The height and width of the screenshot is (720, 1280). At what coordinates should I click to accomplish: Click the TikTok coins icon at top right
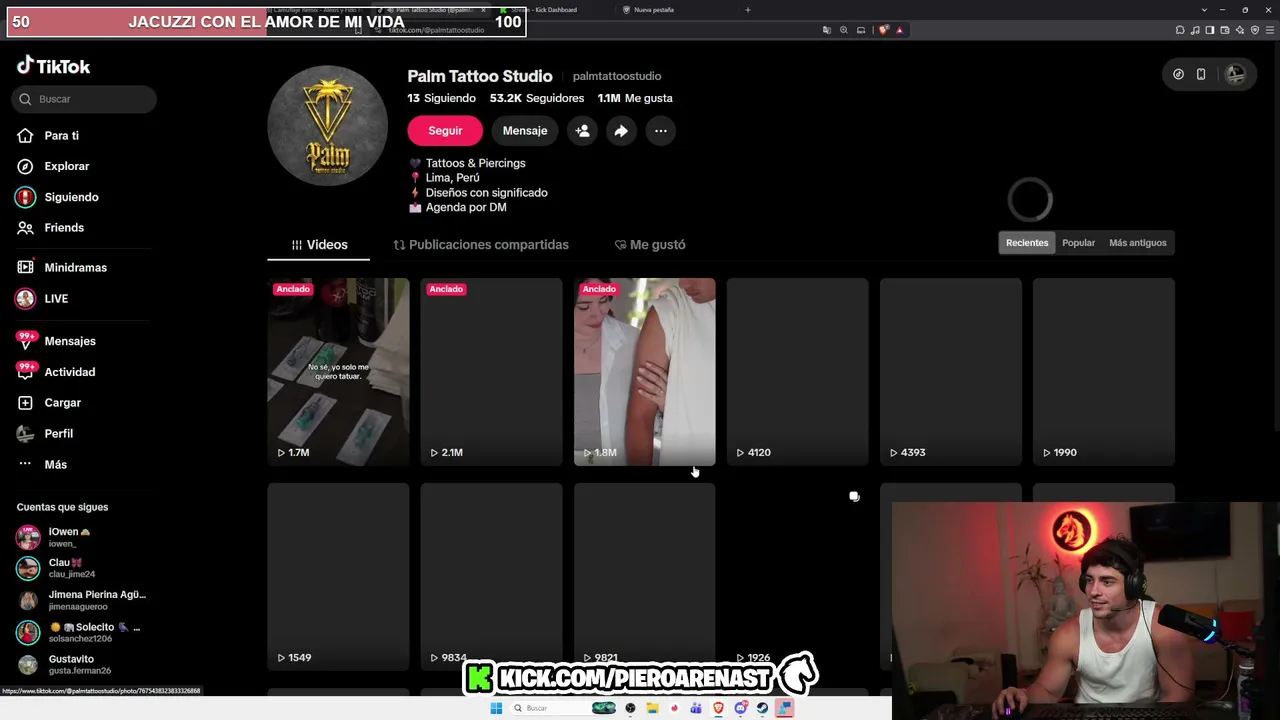1178,74
